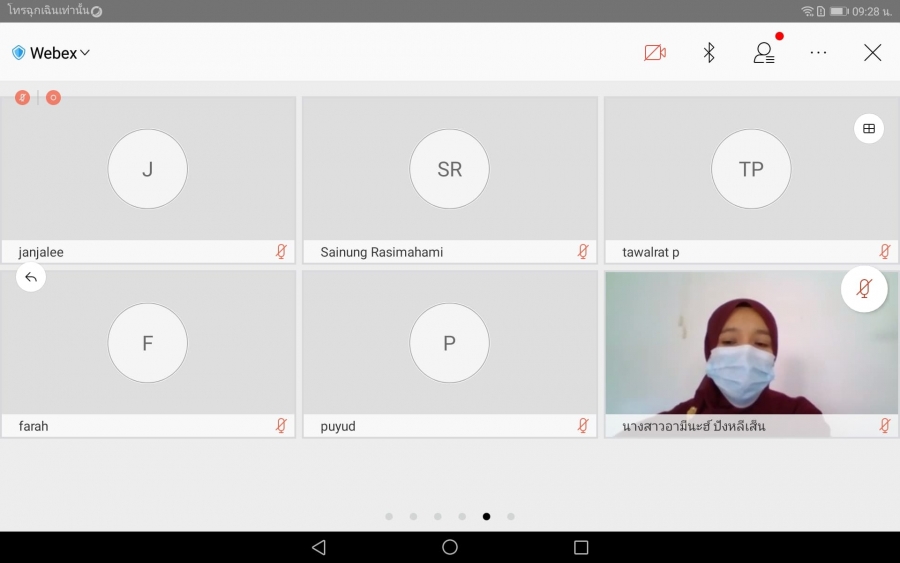This screenshot has height=563, width=900.
Task: Tap the Webex shield security icon
Action: point(19,53)
